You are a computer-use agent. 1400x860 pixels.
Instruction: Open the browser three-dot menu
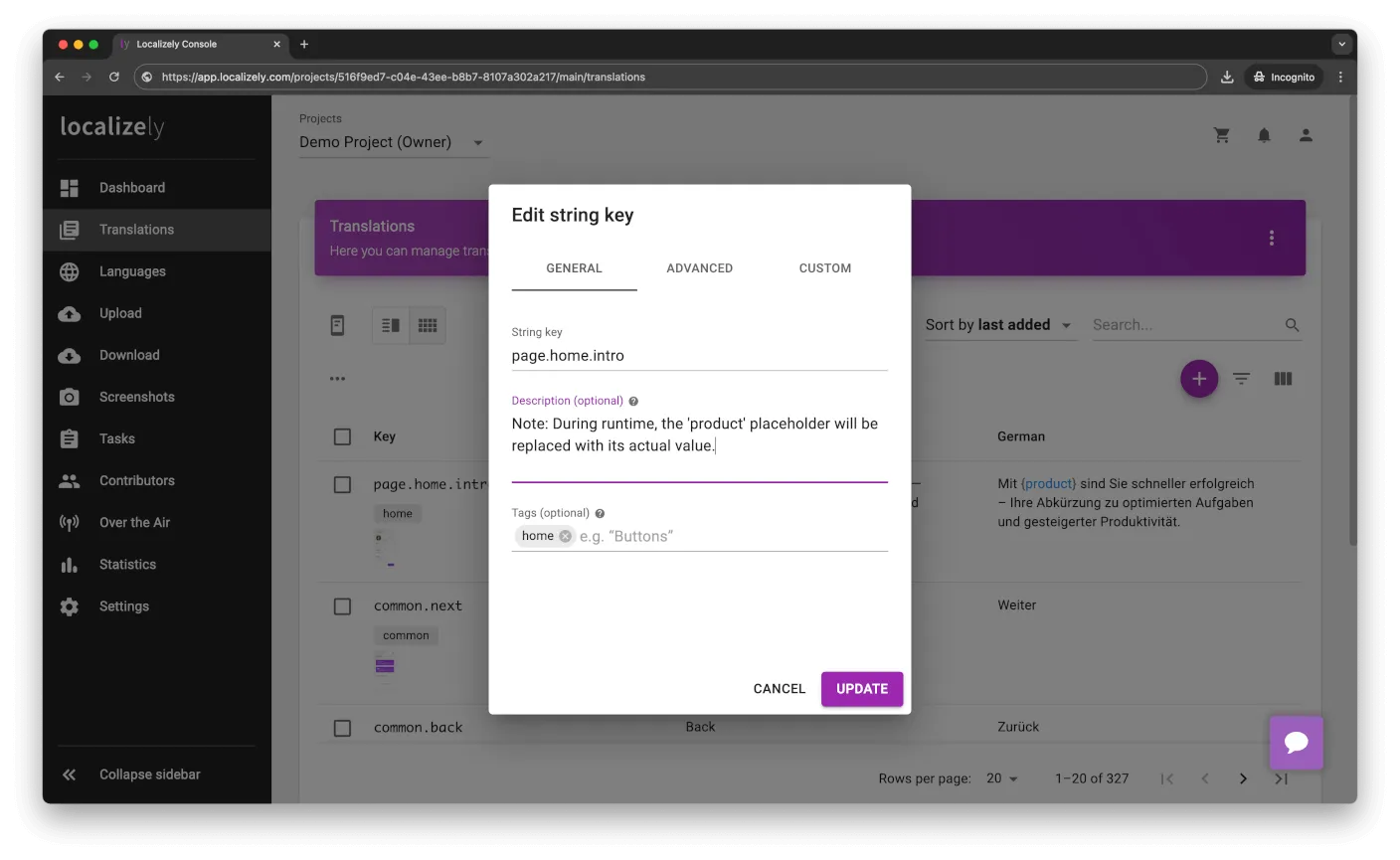pyautogui.click(x=1340, y=77)
